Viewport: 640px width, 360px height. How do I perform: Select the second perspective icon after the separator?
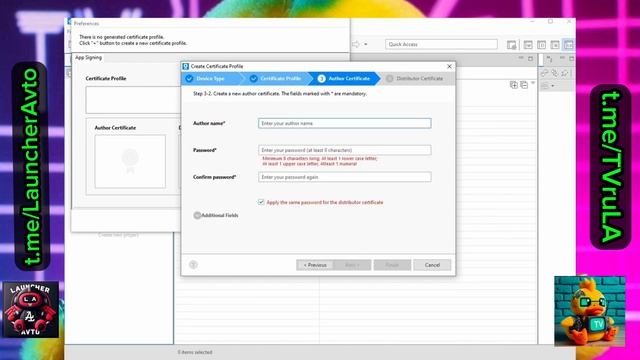point(542,44)
